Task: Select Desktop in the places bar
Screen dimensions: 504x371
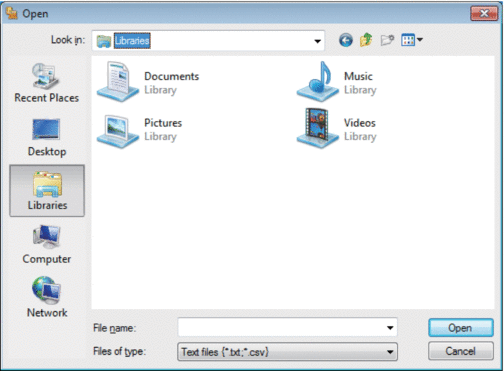Action: click(x=47, y=137)
